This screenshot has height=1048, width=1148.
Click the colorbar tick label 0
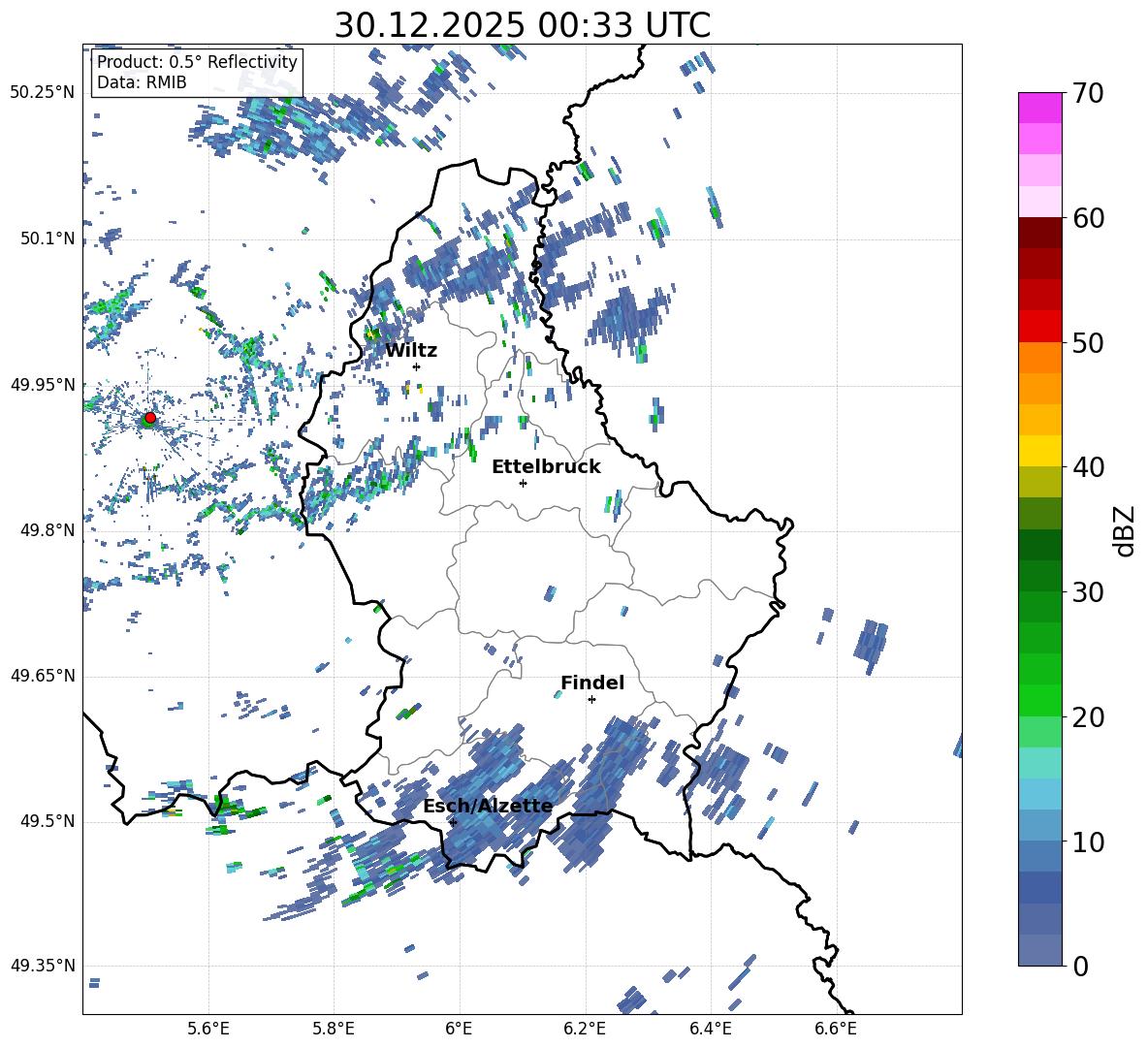(1080, 966)
